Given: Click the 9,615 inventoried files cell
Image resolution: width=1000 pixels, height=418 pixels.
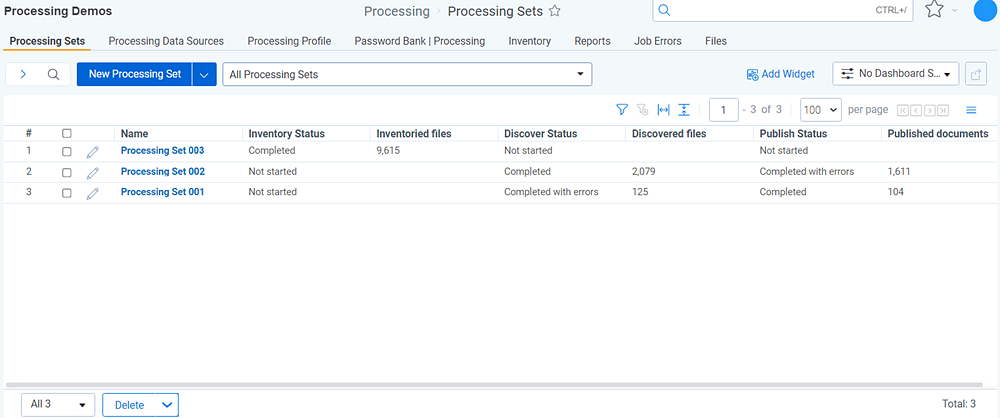Looking at the screenshot, I should coord(388,151).
